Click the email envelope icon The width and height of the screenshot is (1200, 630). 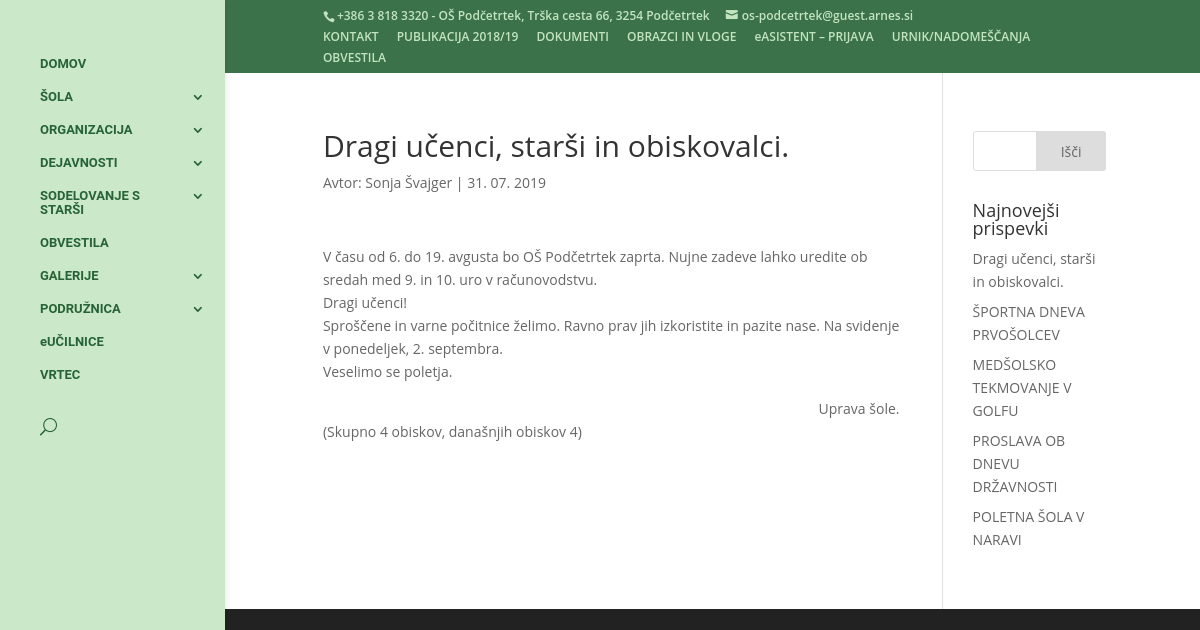click(731, 15)
